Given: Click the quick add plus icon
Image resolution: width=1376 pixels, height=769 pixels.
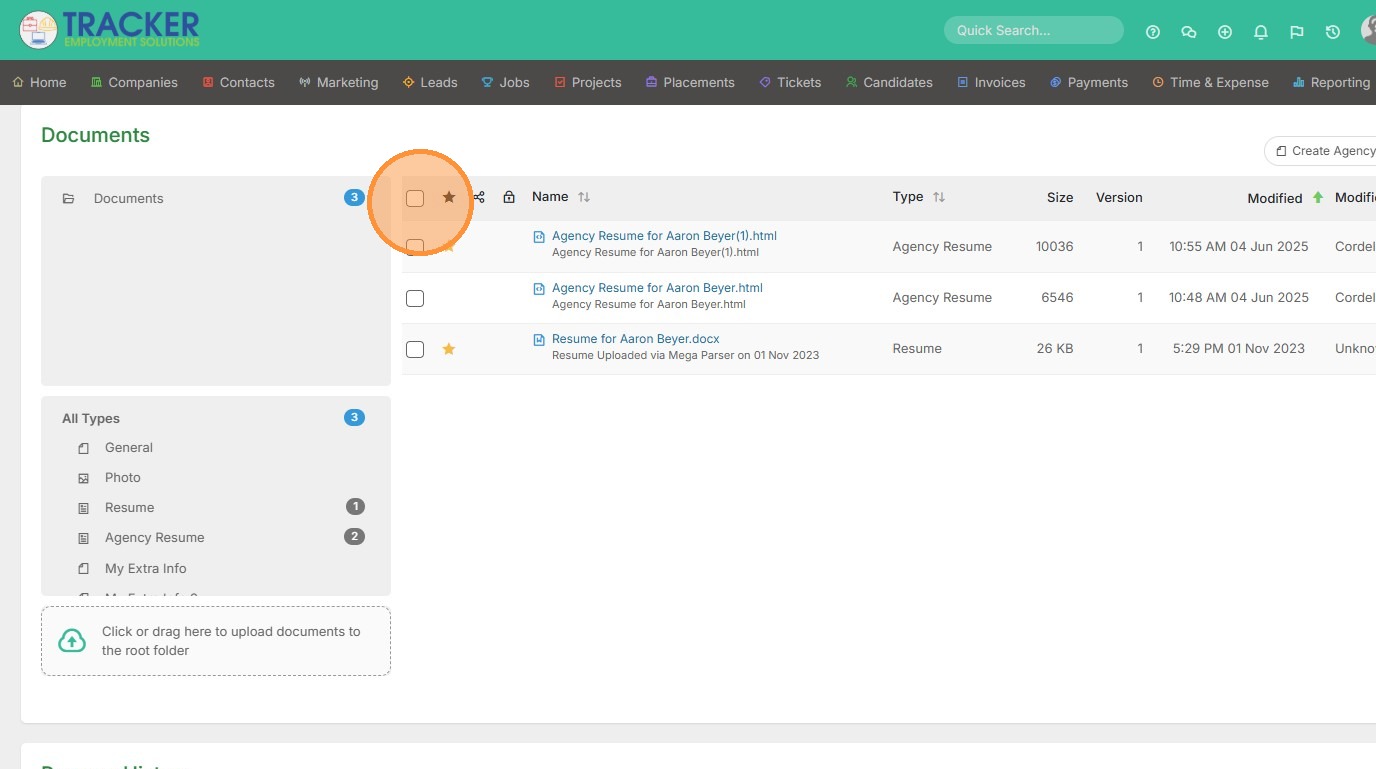Looking at the screenshot, I should pos(1225,32).
